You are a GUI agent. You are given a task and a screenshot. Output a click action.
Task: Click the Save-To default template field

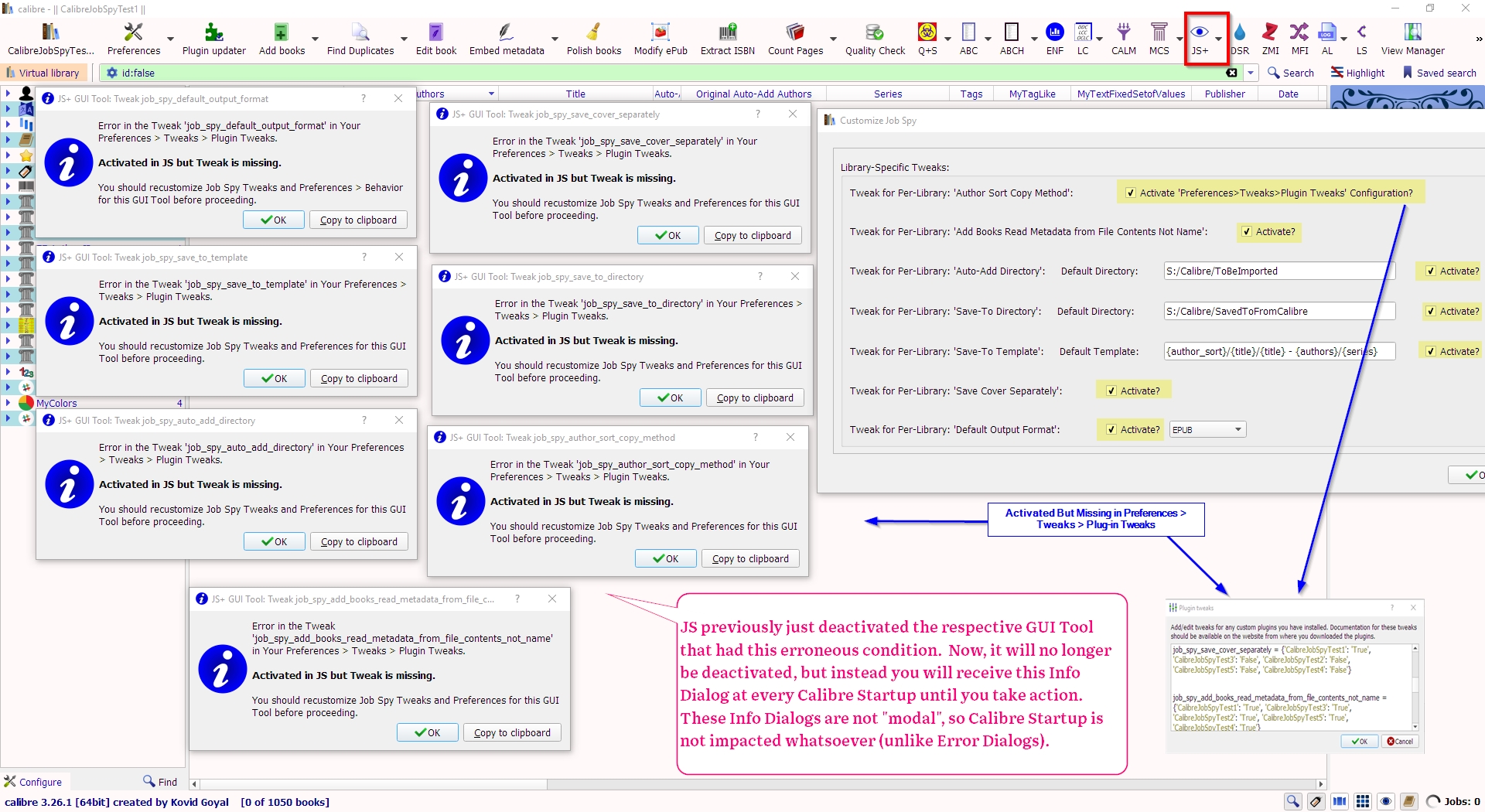[x=1279, y=352]
